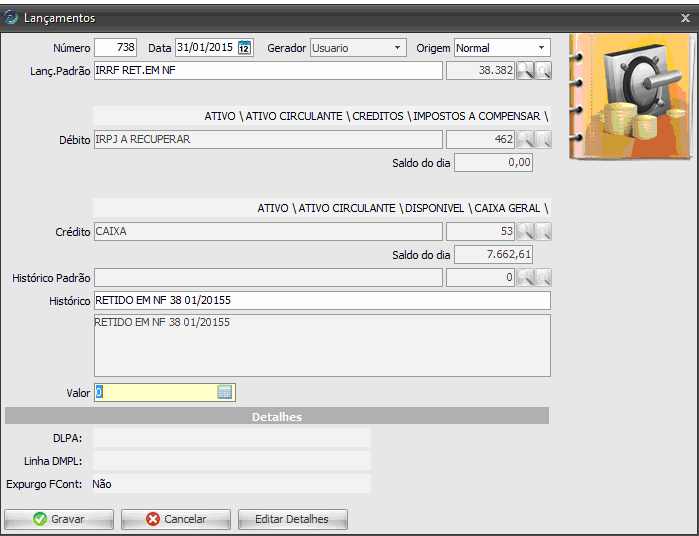
Task: Click the multi-line Histórico text area
Action: coord(322,346)
